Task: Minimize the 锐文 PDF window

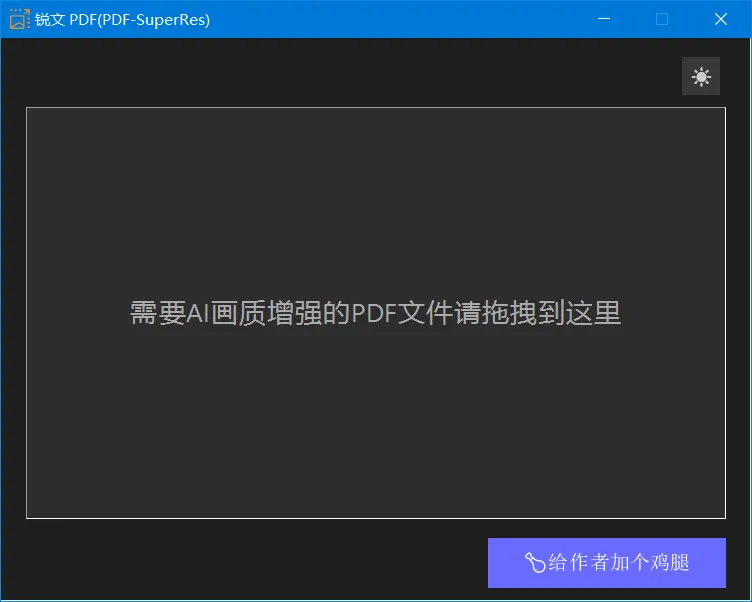Action: coord(604,19)
